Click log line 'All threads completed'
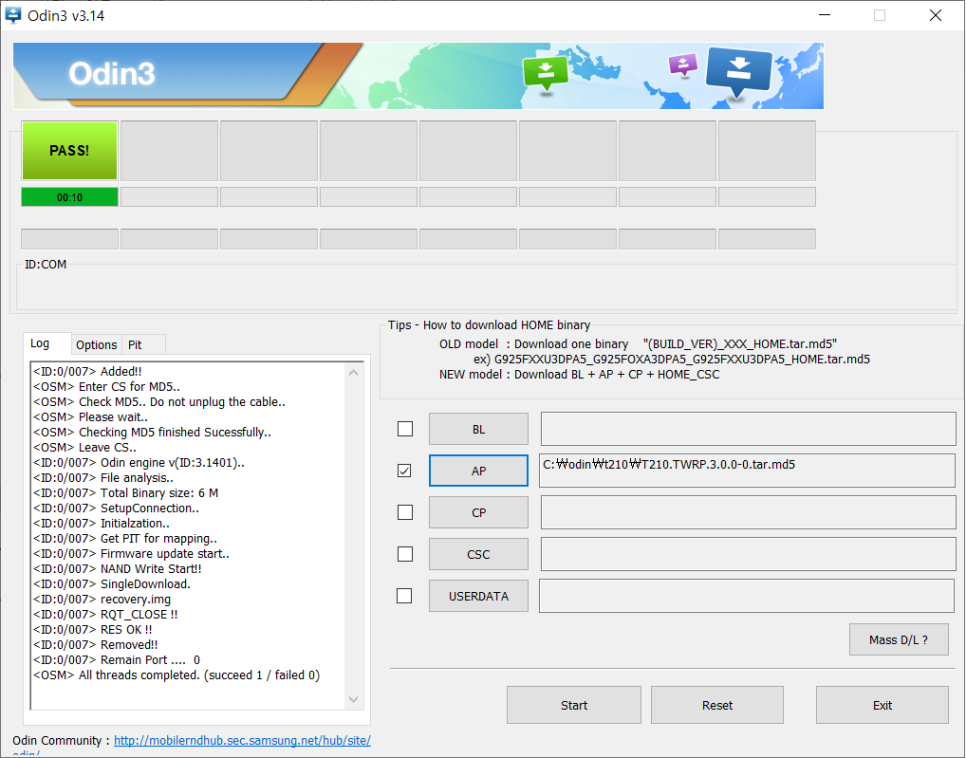 [176, 675]
